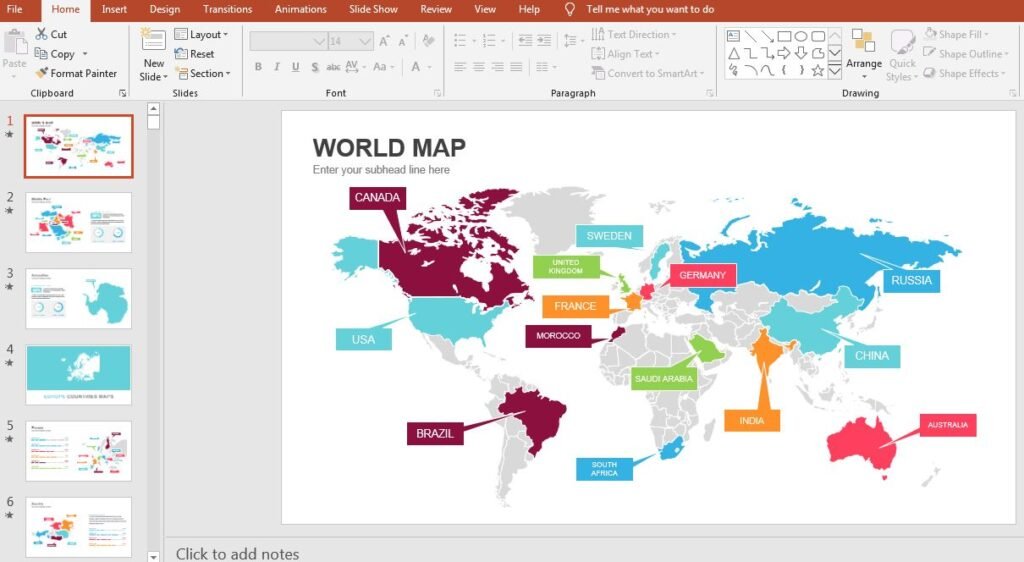The width and height of the screenshot is (1024, 562).
Task: Click the Paste clipboard icon
Action: click(x=14, y=43)
